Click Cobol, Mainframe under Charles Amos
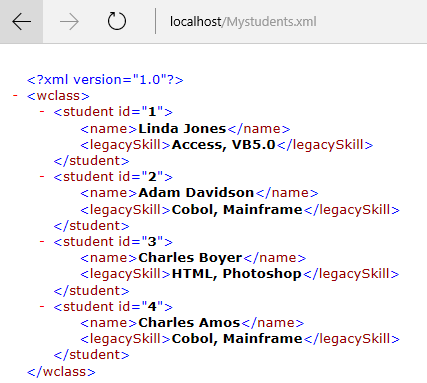The image size is (427, 383). [x=237, y=339]
